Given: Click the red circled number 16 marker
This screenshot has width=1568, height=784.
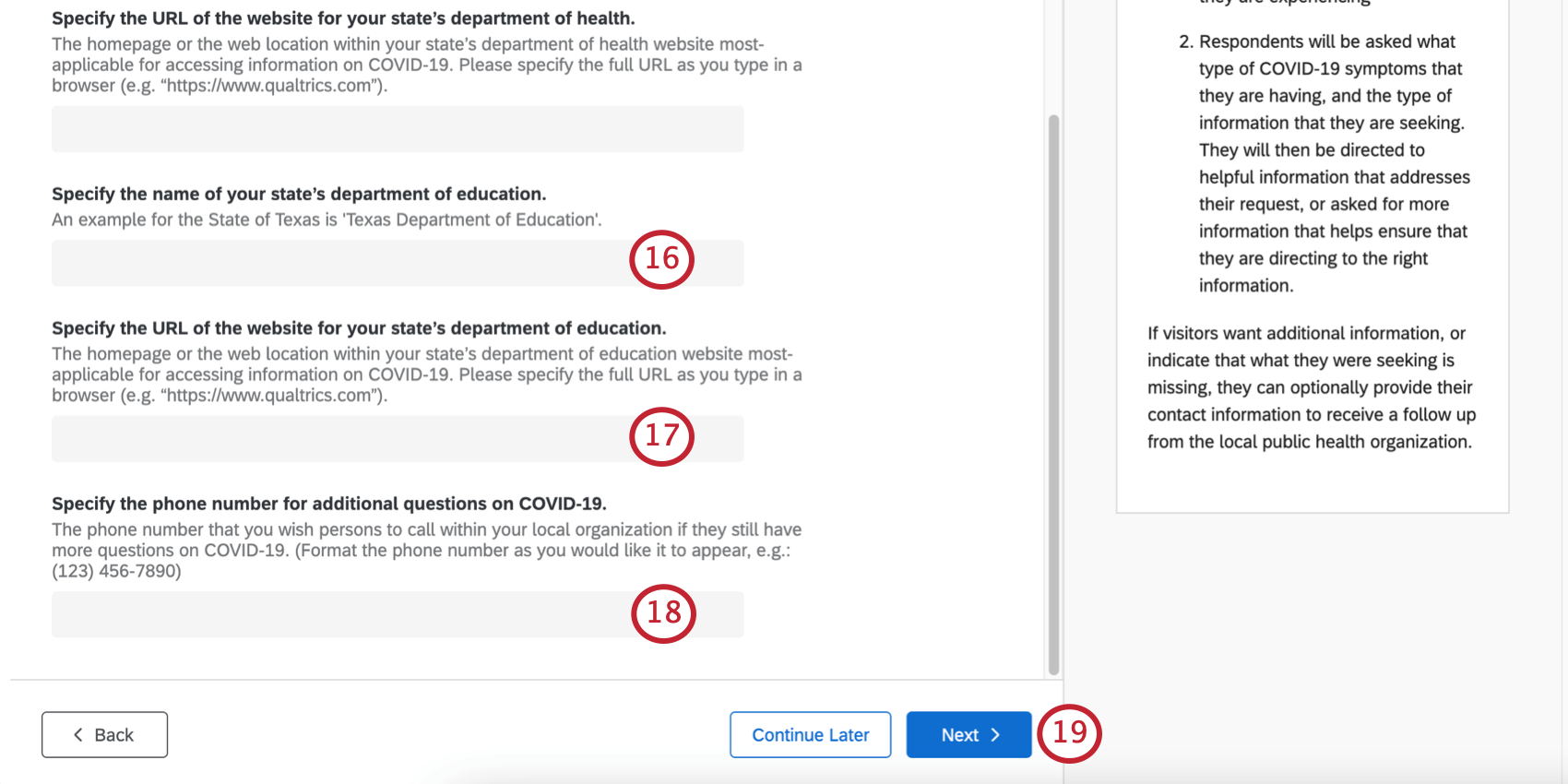Looking at the screenshot, I should (x=661, y=259).
